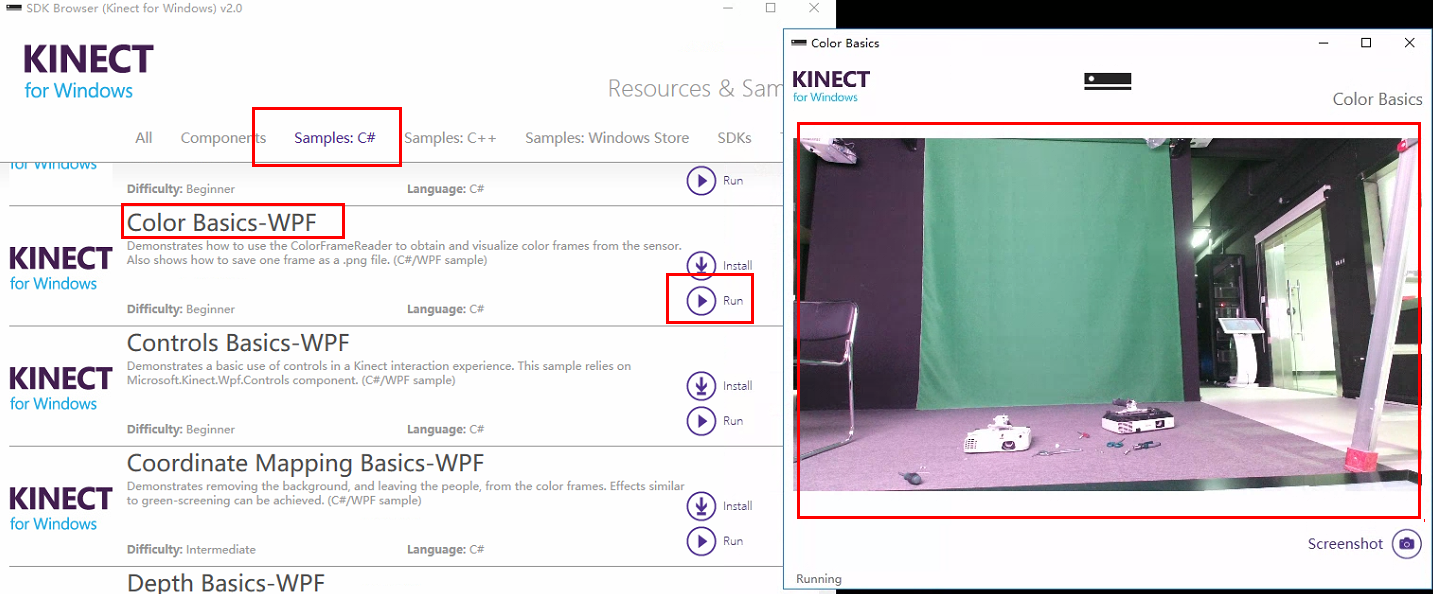This screenshot has width=1433, height=594.
Task: Click the Screenshot camera icon in Color Basics
Action: tap(1407, 544)
